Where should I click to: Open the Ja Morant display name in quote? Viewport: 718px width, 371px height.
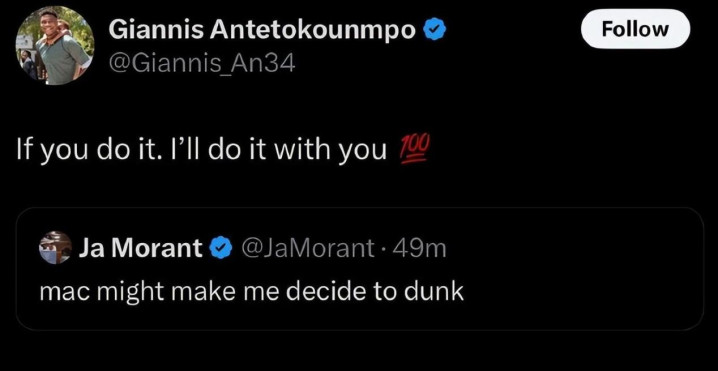[141, 249]
